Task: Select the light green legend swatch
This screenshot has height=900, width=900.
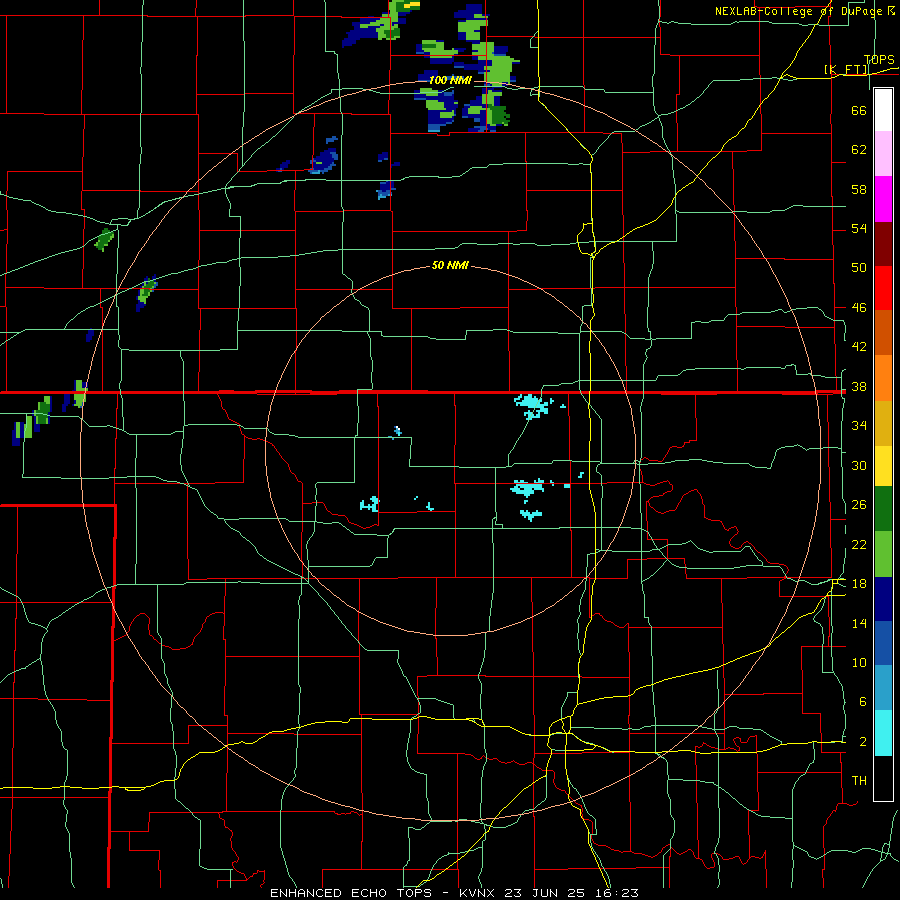Action: [883, 554]
